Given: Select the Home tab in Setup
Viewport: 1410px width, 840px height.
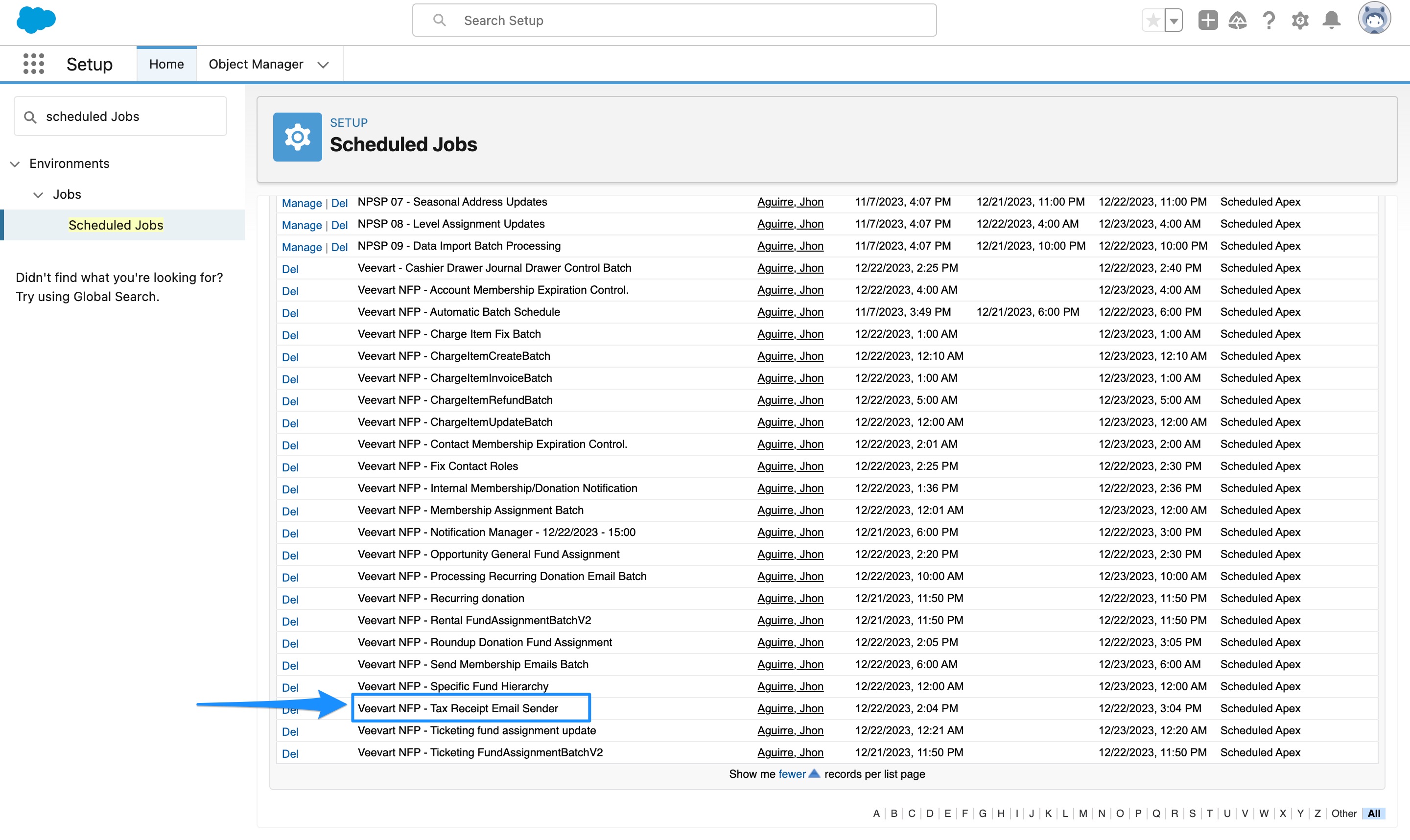Looking at the screenshot, I should click(166, 64).
